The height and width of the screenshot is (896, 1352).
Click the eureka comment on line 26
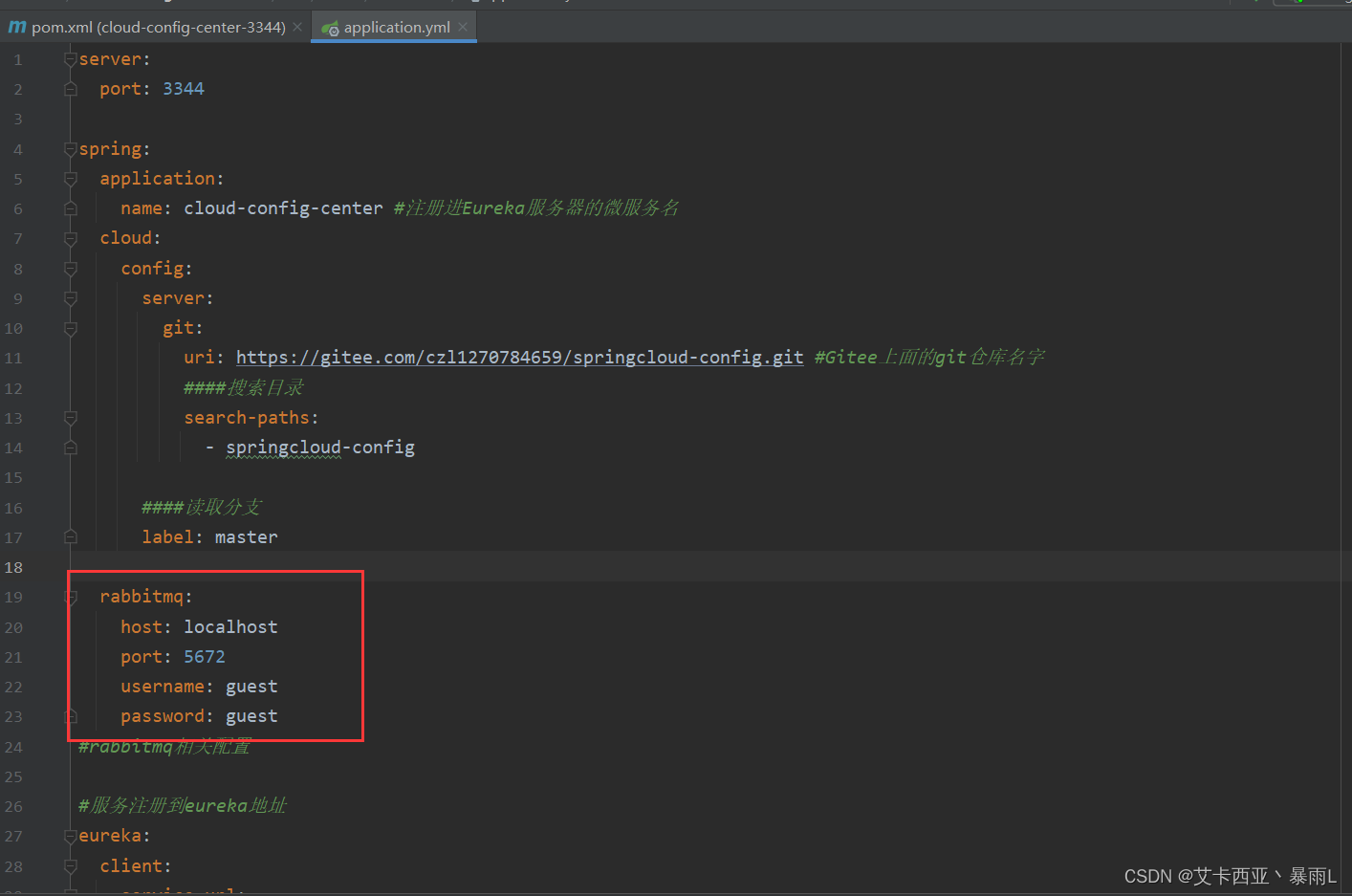pyautogui.click(x=183, y=806)
